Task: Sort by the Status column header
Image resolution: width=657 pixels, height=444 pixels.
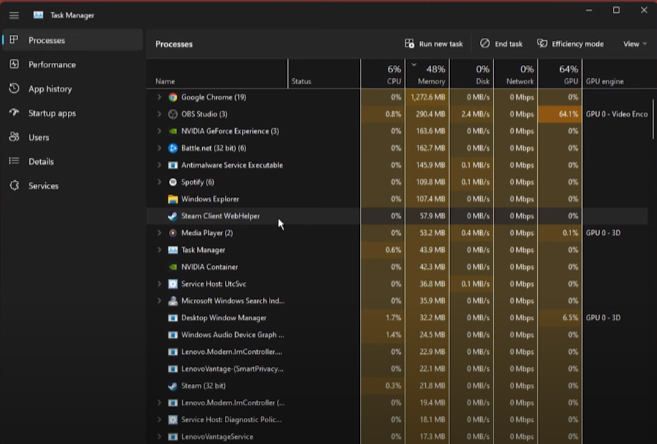Action: pos(324,74)
